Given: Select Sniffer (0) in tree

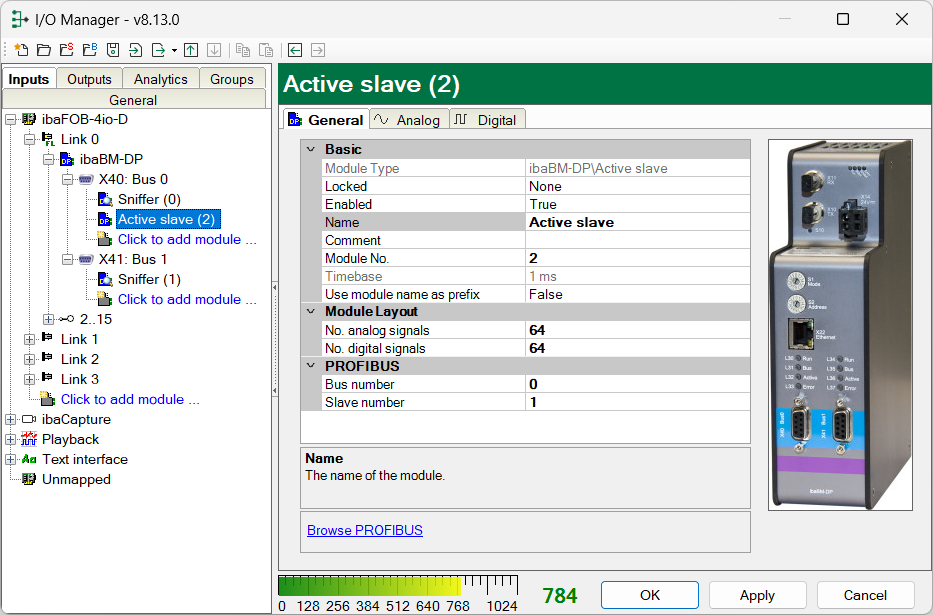Looking at the screenshot, I should pos(149,199).
